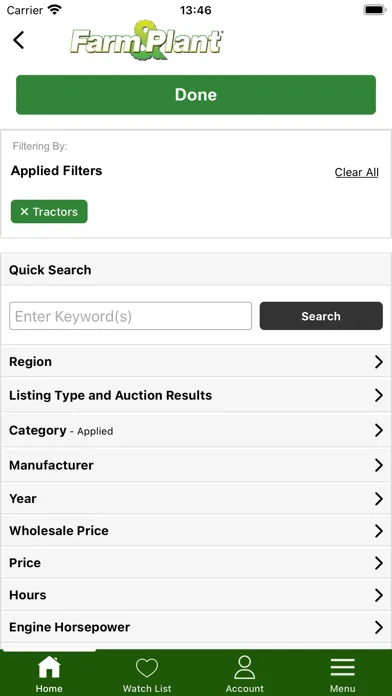Tap the back arrow icon
Image resolution: width=392 pixels, height=696 pixels.
point(18,40)
